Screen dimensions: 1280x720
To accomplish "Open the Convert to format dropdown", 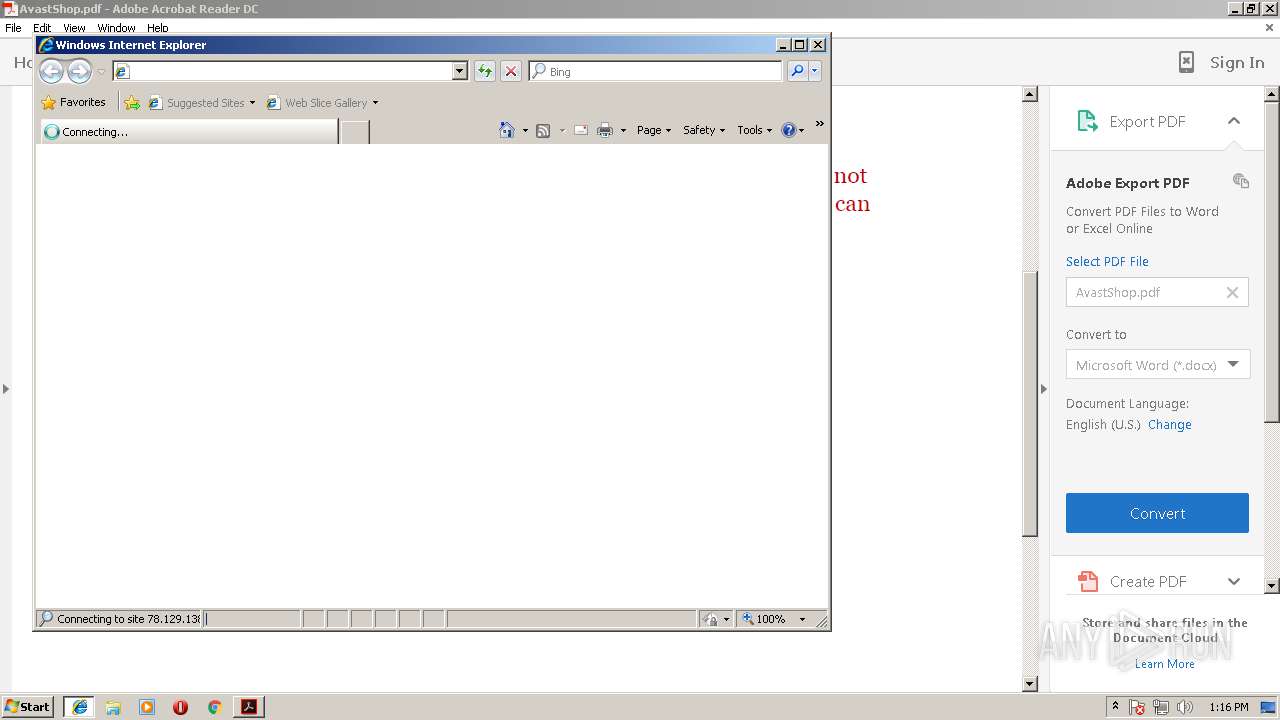I will pos(1158,365).
